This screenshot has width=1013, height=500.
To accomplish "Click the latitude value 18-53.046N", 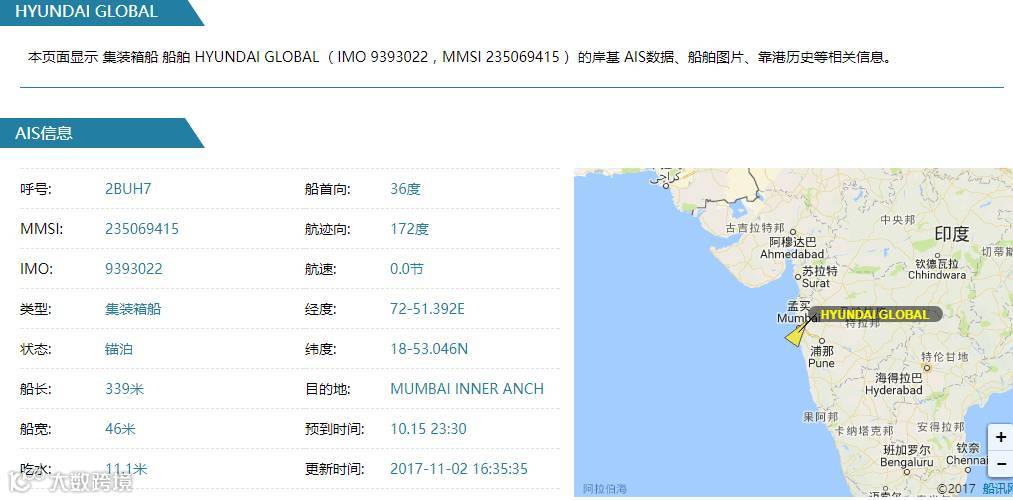I will (429, 349).
